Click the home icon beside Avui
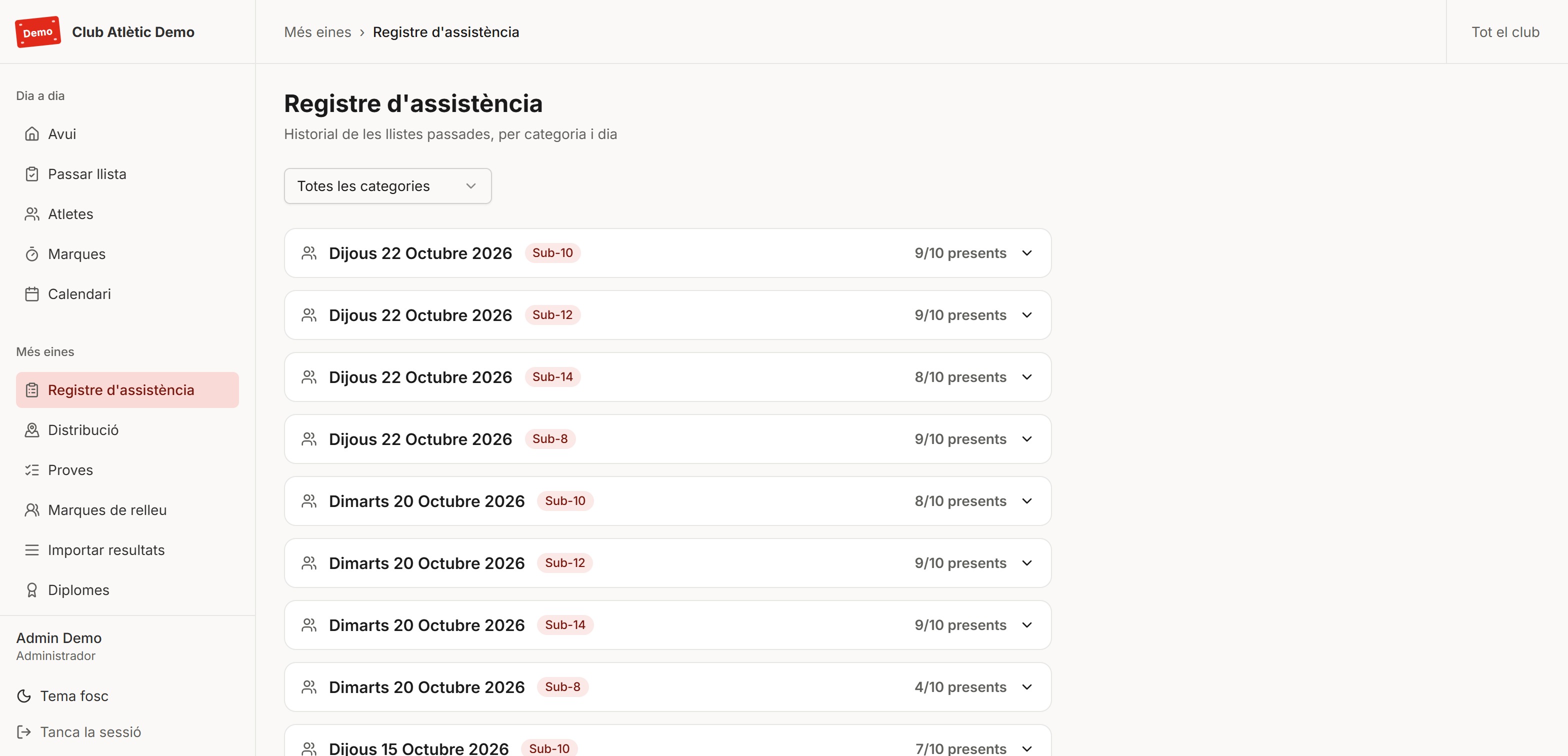 (31, 134)
